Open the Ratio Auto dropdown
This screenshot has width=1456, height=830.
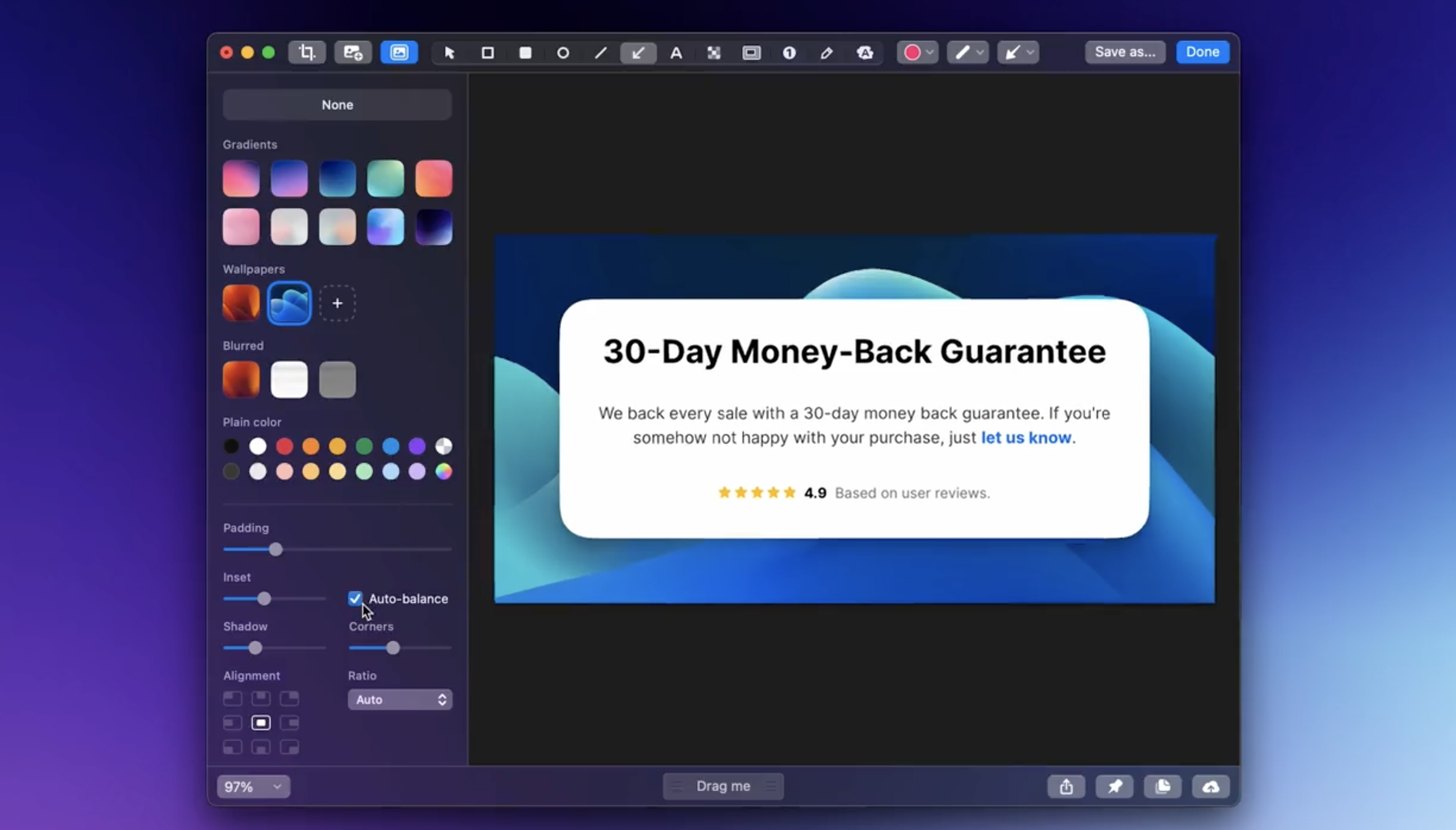[400, 699]
